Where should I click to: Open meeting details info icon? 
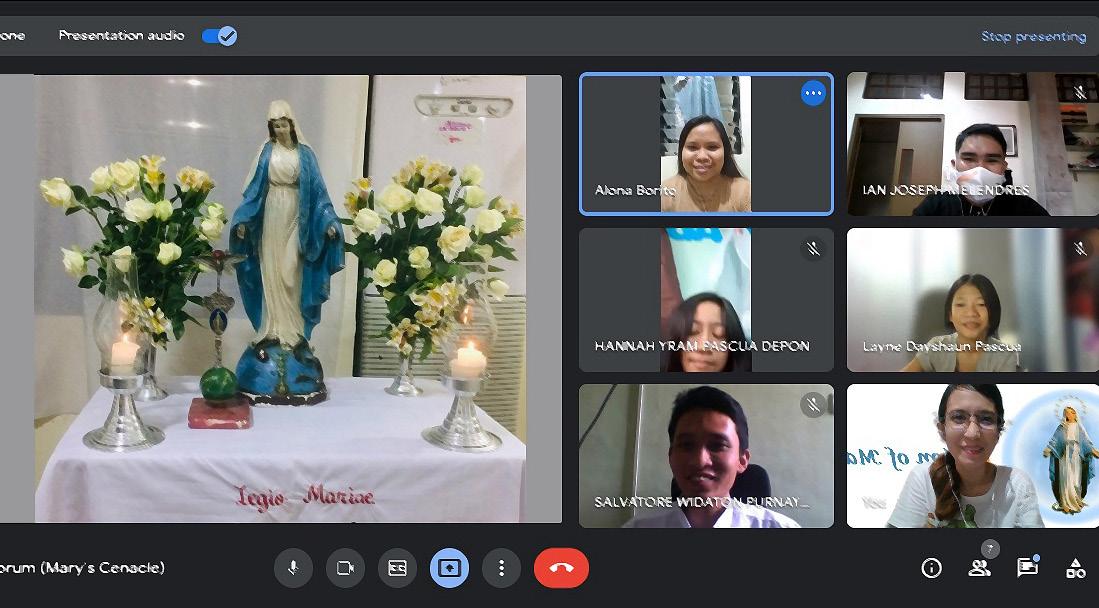click(931, 568)
